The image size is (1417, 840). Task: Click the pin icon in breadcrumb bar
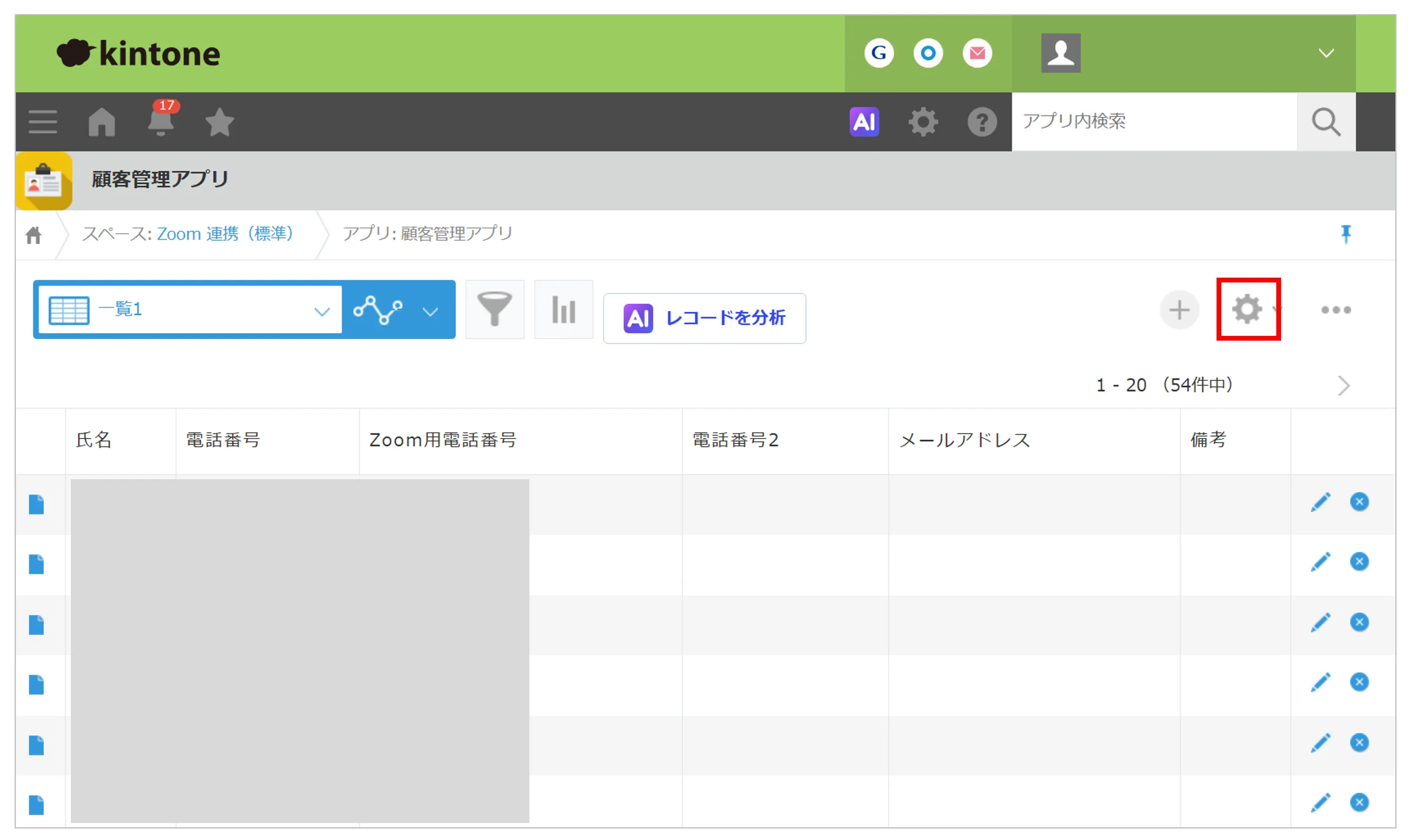click(x=1346, y=234)
